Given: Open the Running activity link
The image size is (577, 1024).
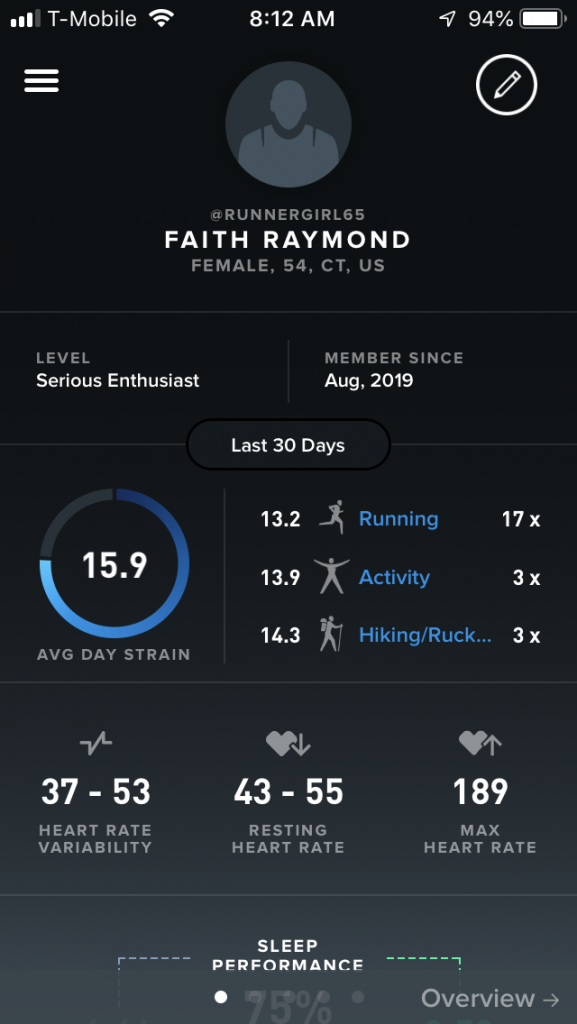Looking at the screenshot, I should coord(398,519).
